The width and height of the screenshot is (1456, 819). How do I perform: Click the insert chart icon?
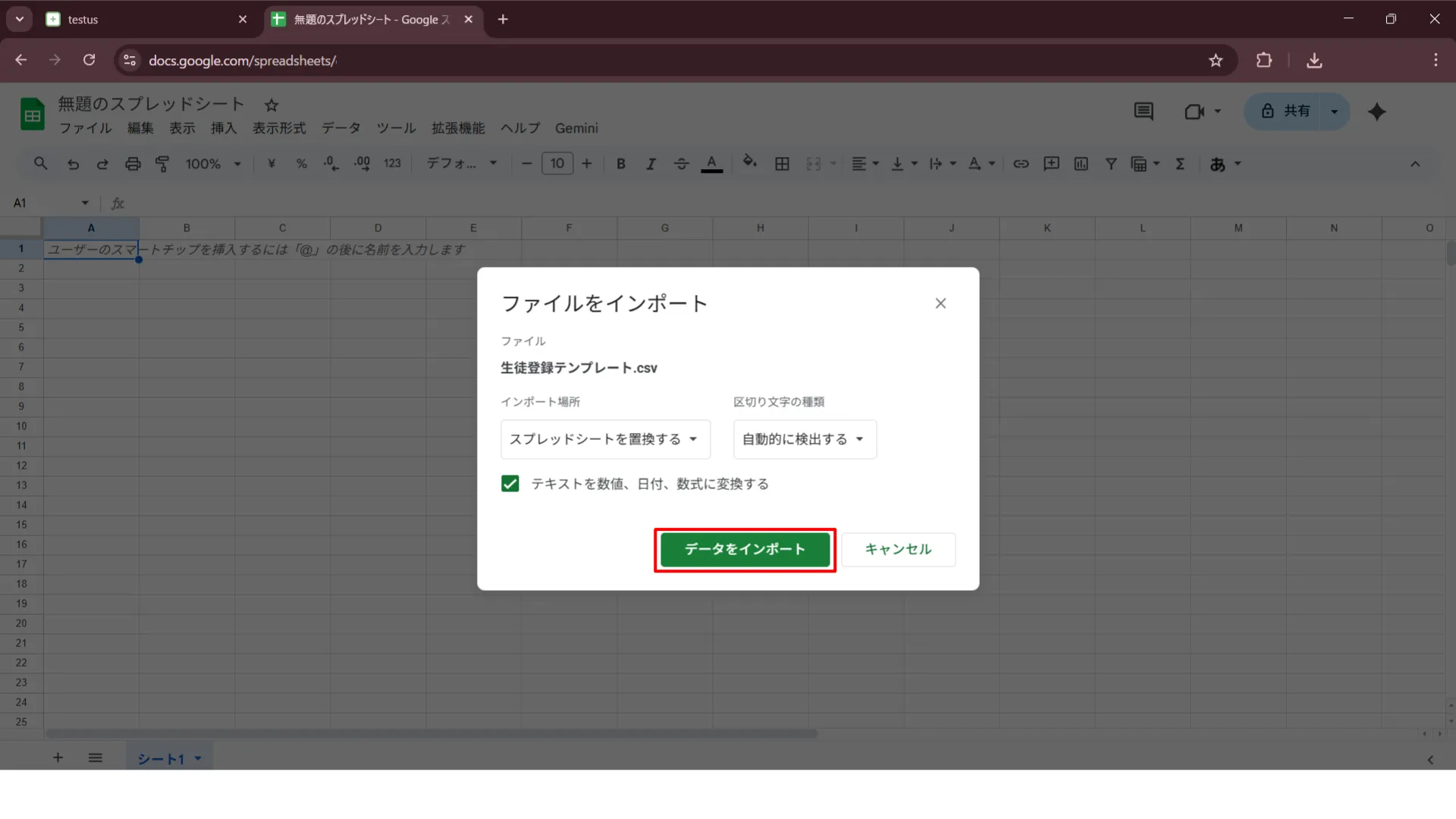1081,164
